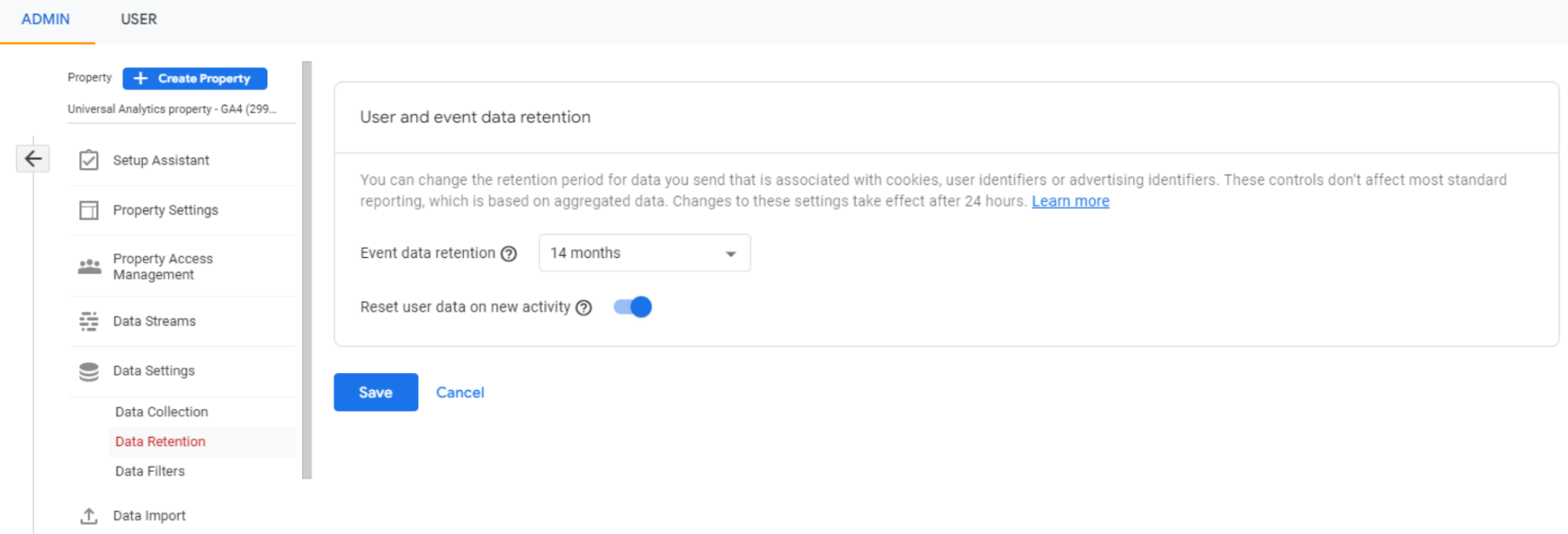Click the Data Streams icon
This screenshot has height=534, width=1568.
coord(89,321)
